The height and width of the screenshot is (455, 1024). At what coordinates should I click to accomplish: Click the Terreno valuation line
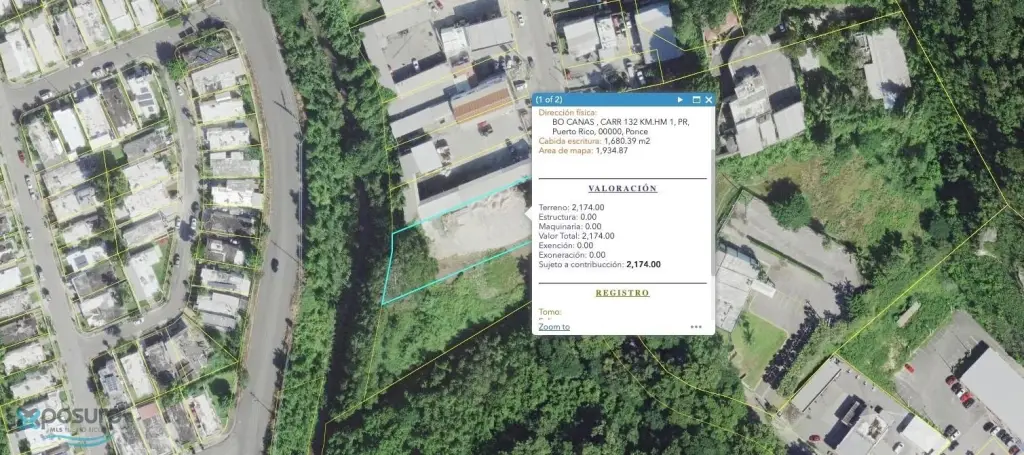(571, 208)
